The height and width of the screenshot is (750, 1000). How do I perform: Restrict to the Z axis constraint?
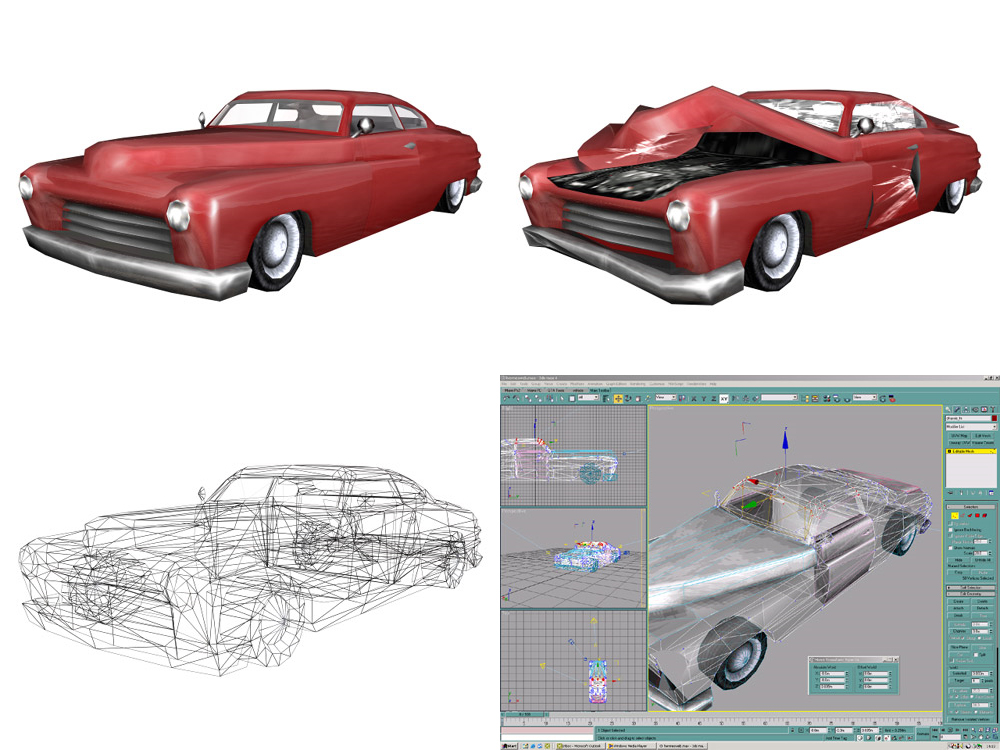714,399
